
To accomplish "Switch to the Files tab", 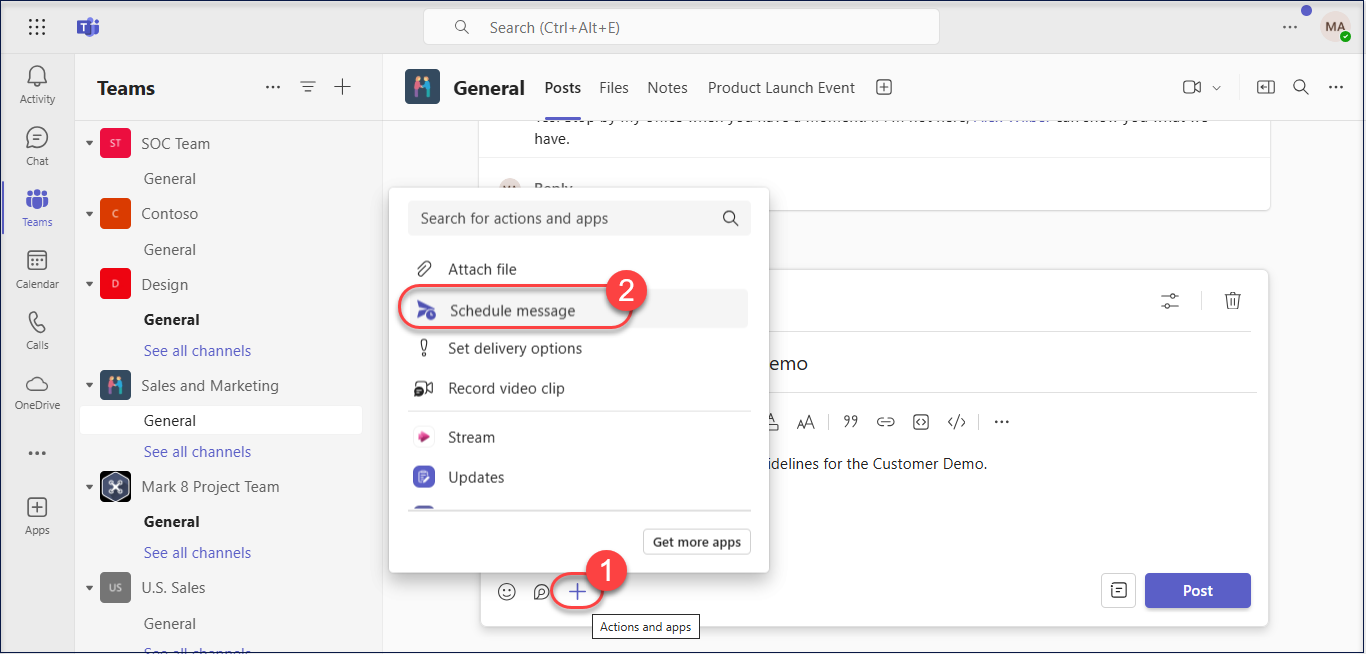I will tap(614, 88).
